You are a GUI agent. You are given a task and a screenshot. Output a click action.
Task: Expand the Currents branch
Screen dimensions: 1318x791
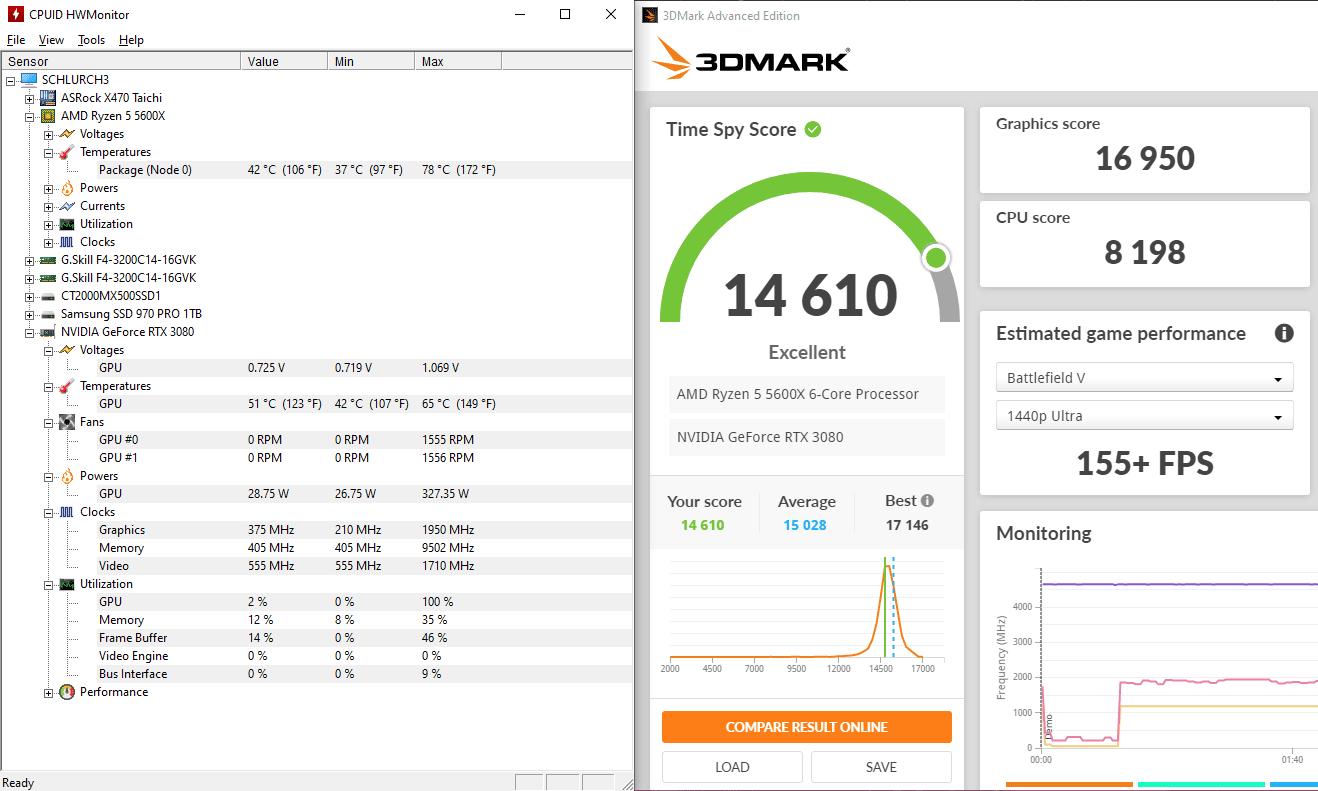(x=49, y=206)
